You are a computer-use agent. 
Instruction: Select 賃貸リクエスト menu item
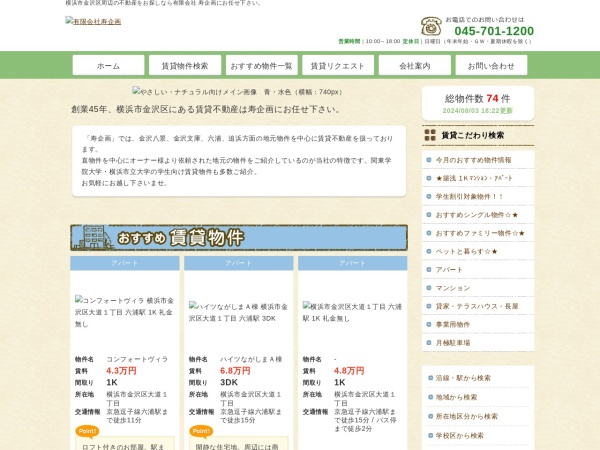(x=338, y=65)
